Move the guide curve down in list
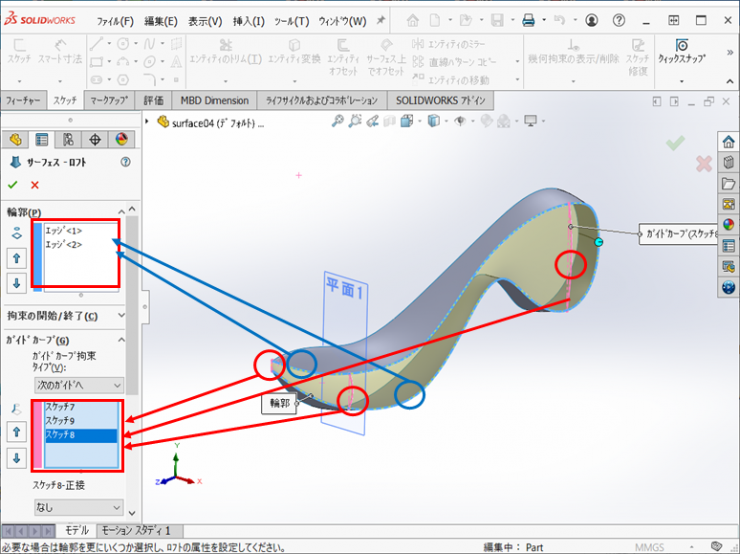 point(17,458)
